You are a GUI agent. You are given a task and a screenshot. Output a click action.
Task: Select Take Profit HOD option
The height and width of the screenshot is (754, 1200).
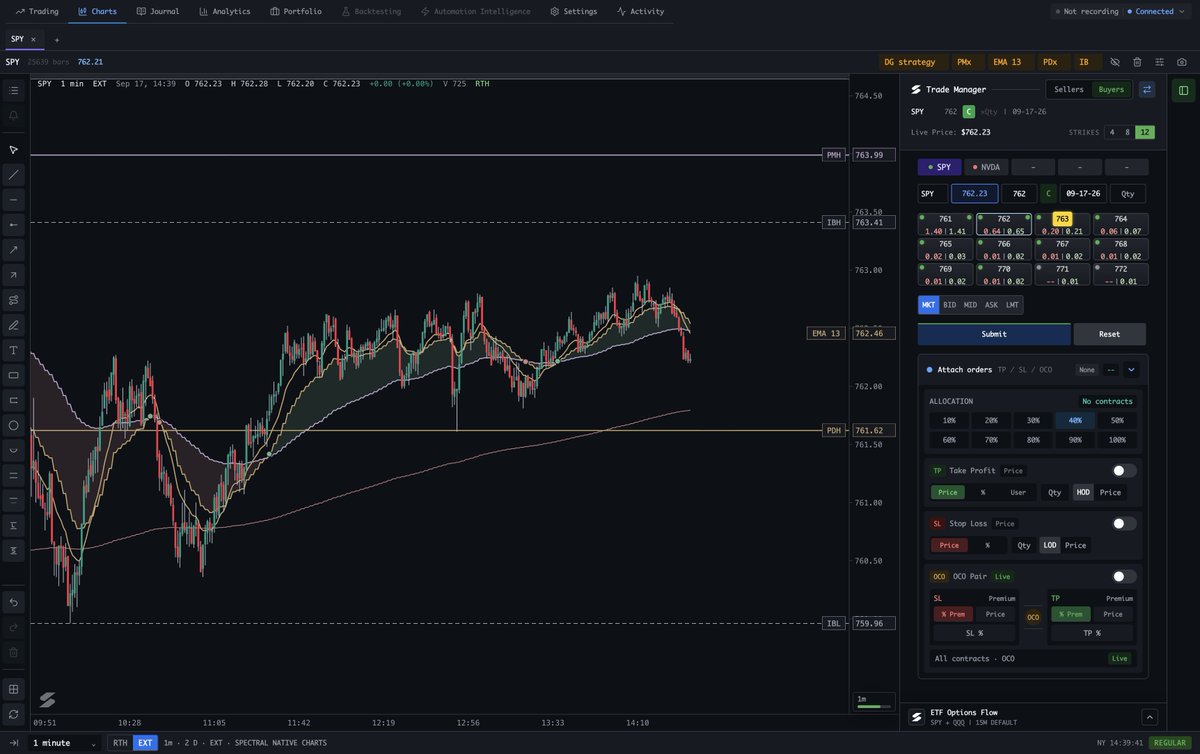point(1083,492)
